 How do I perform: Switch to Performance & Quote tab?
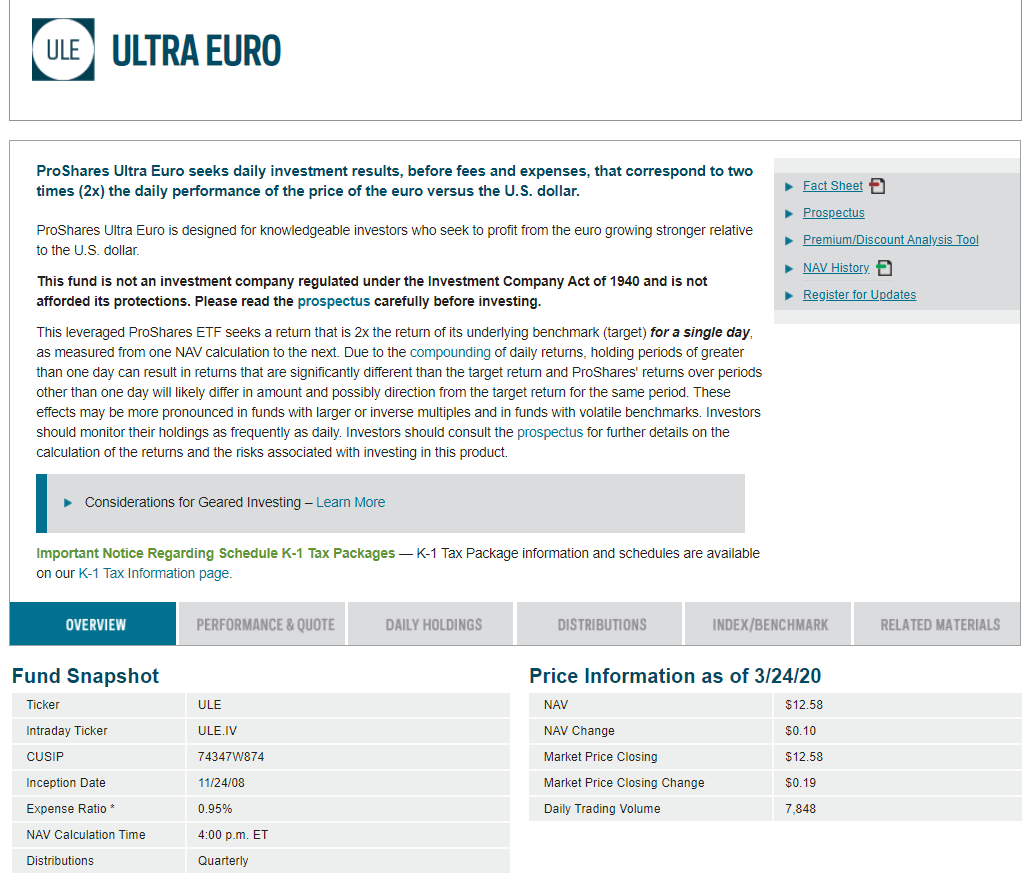pyautogui.click(x=262, y=624)
